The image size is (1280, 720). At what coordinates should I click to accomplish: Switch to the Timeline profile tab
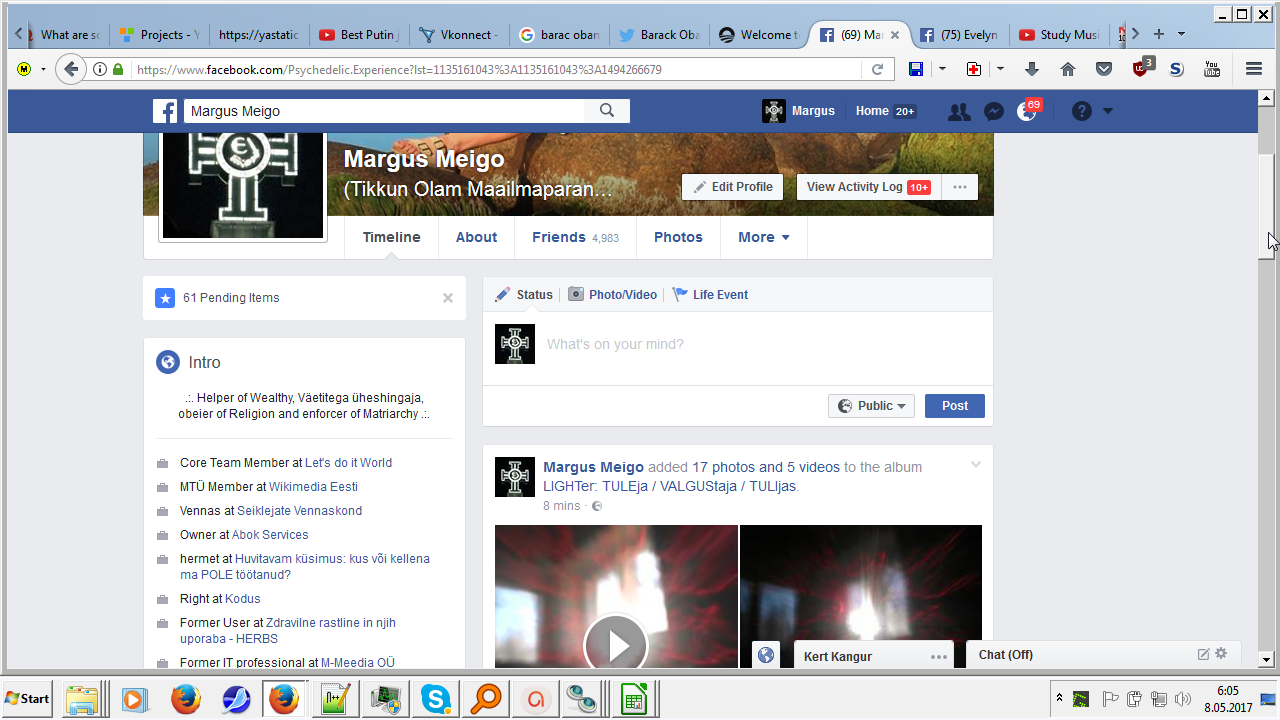(x=392, y=237)
